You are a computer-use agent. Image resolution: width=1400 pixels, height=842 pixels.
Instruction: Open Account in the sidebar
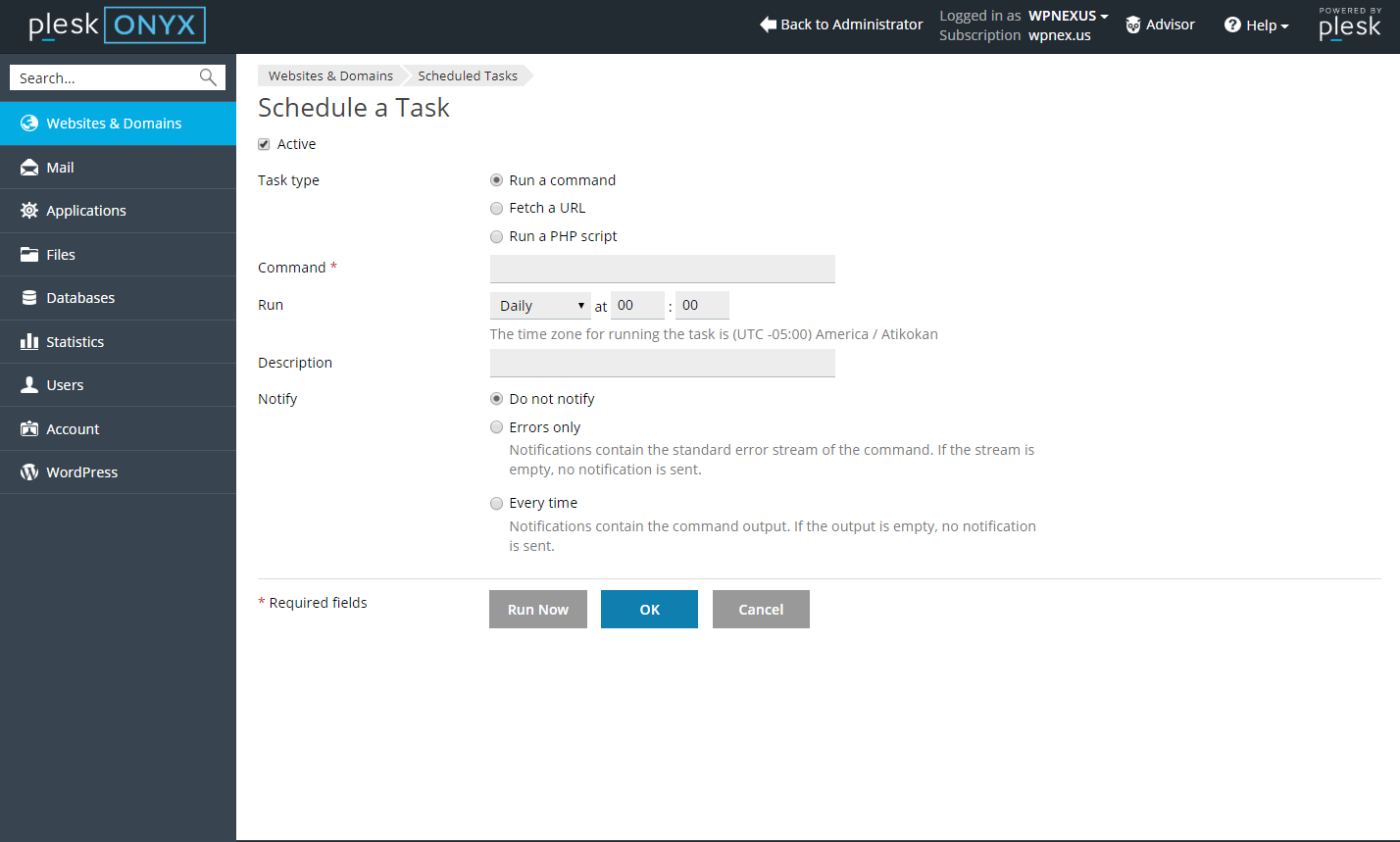pyautogui.click(x=118, y=429)
